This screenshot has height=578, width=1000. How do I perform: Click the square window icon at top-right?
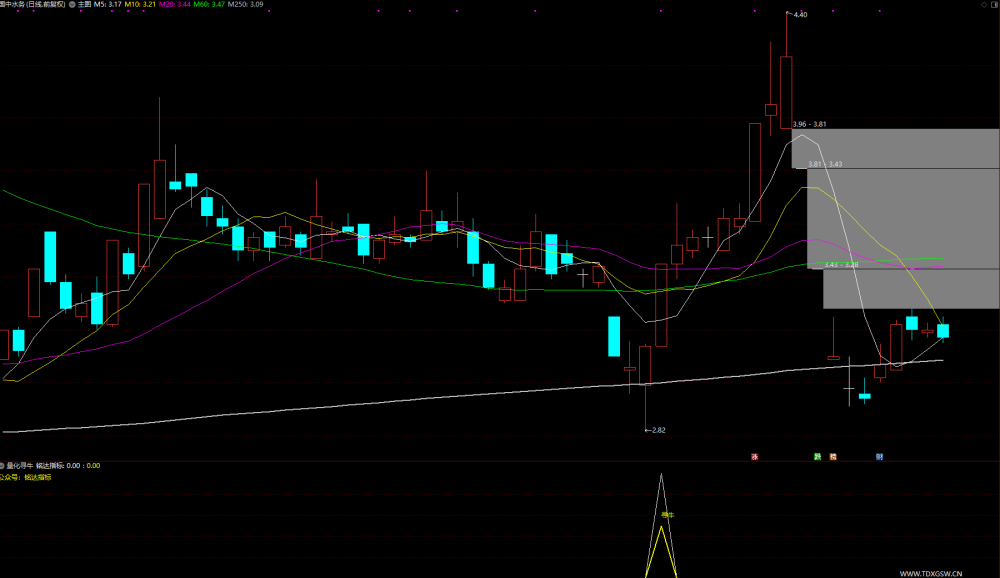click(995, 4)
